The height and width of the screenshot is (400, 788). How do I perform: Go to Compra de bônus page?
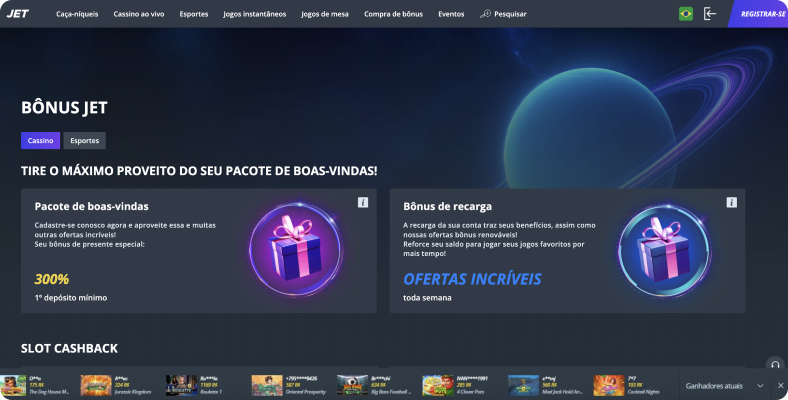point(393,14)
